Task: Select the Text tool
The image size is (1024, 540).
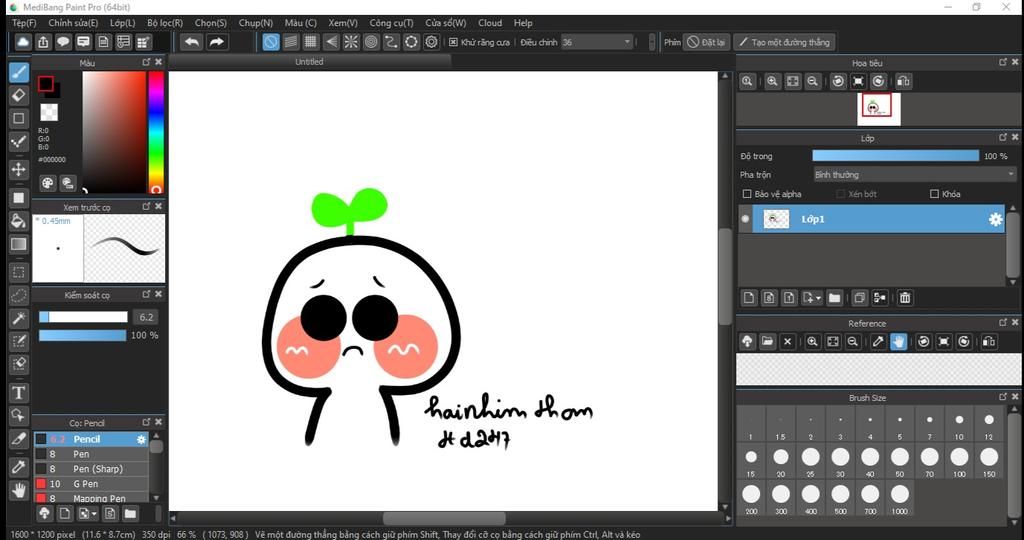Action: (x=18, y=392)
